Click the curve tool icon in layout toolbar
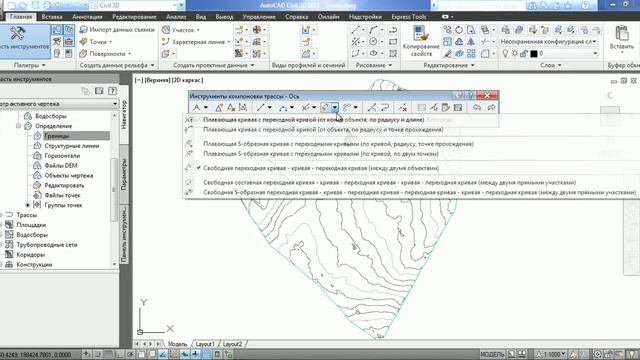The height and width of the screenshot is (360, 640). [283, 107]
